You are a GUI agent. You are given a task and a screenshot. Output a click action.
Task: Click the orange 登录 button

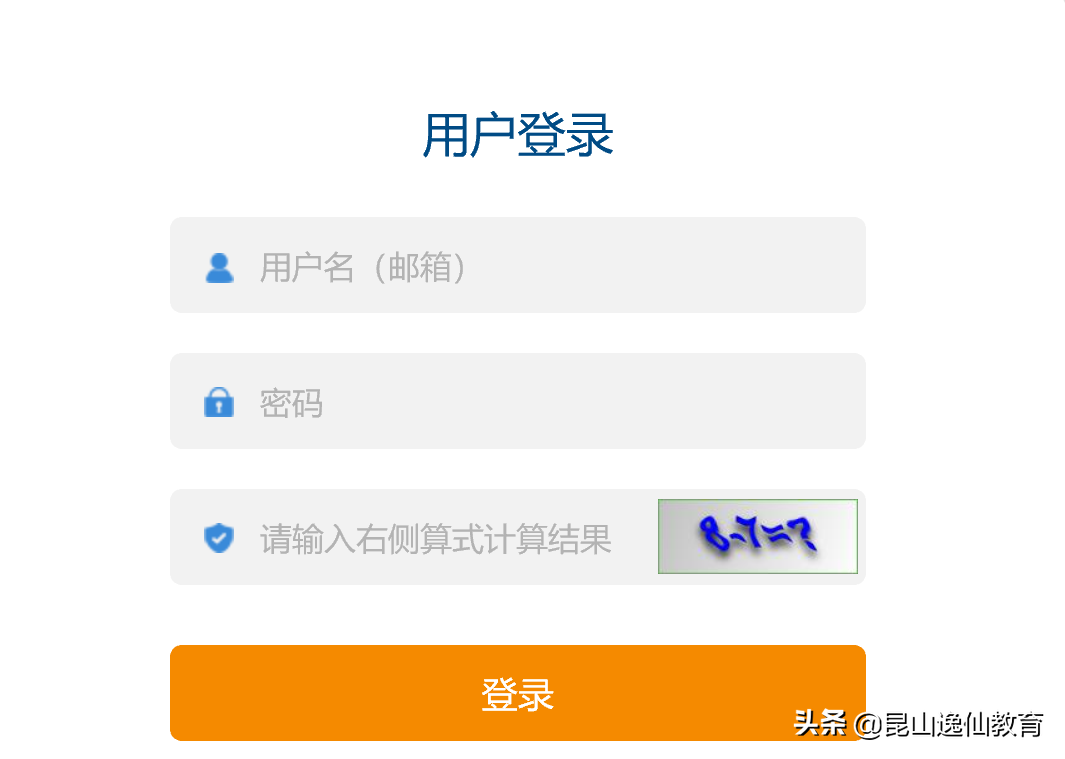pos(518,692)
